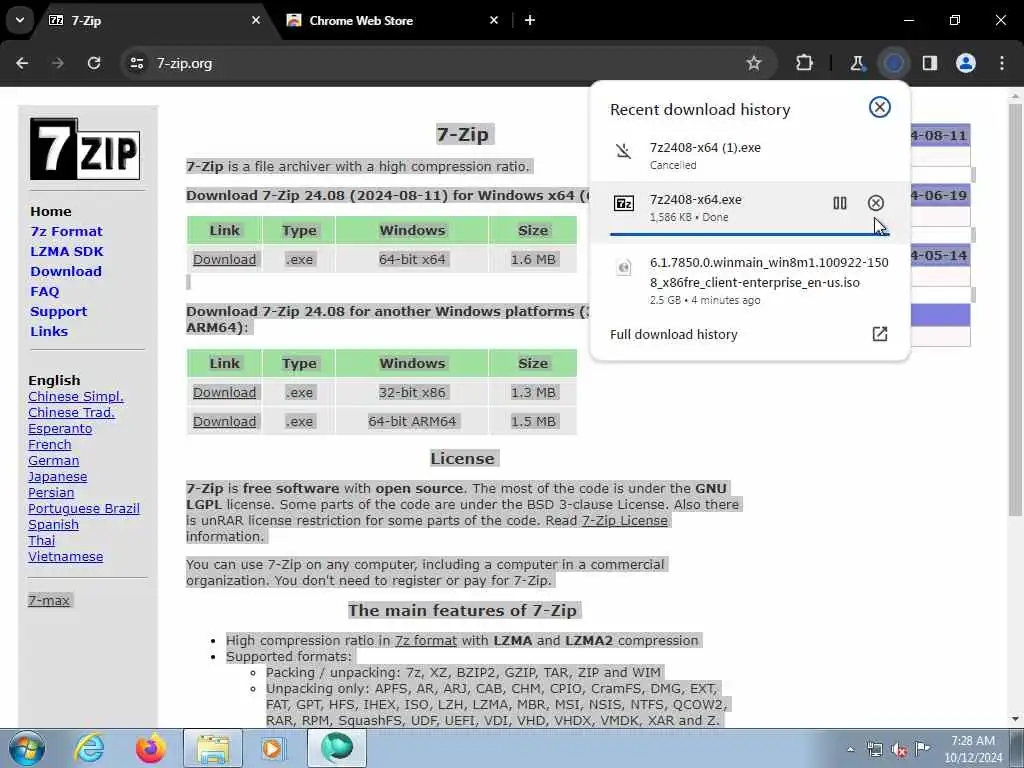Open the 7z Format sidebar link

tap(67, 231)
